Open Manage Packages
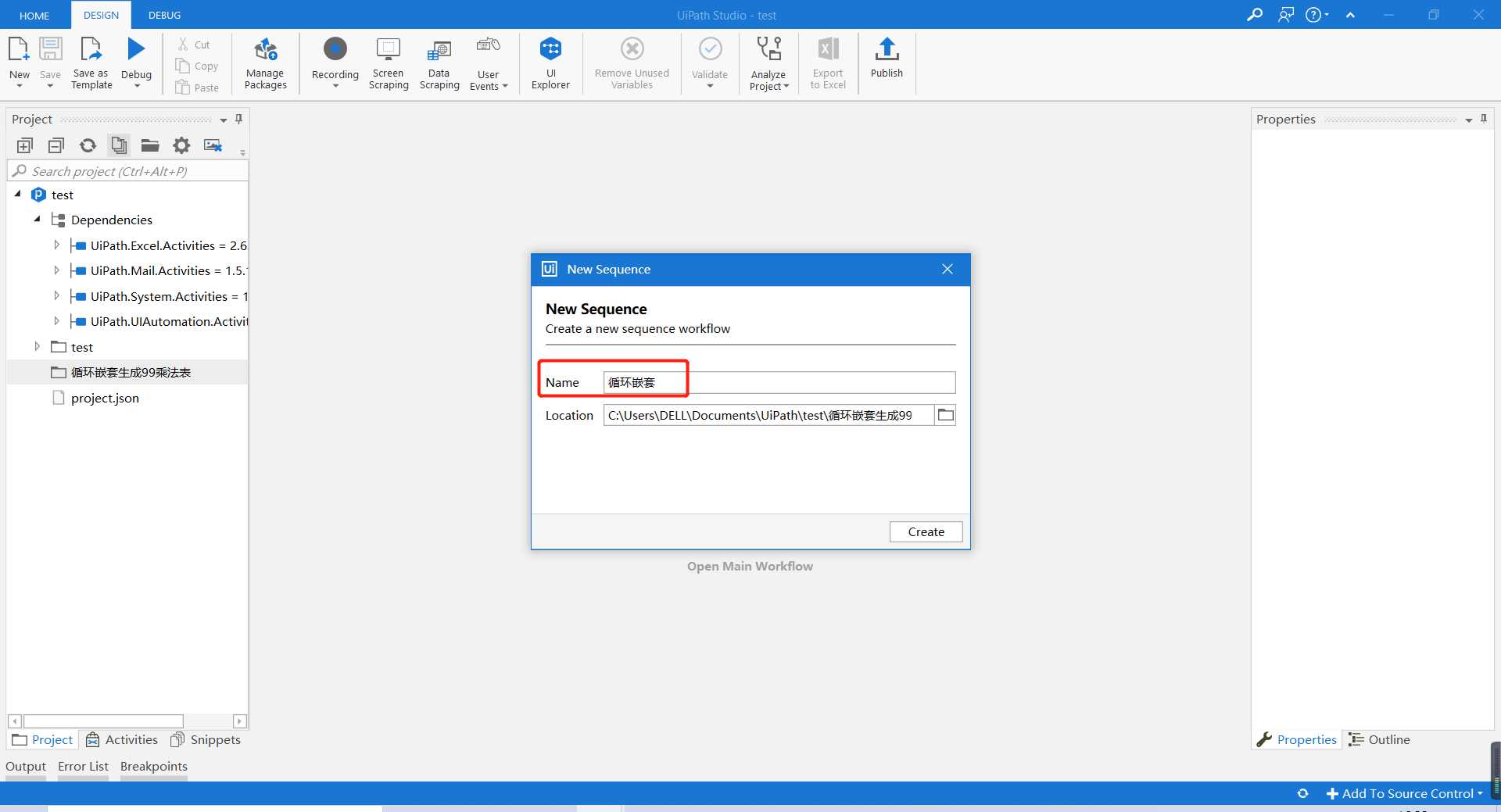This screenshot has height=812, width=1501. click(x=265, y=64)
